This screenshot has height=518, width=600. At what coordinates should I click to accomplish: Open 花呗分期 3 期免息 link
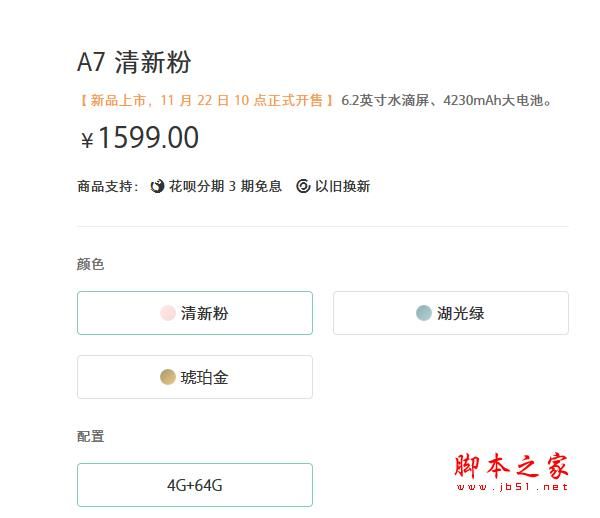pos(225,186)
